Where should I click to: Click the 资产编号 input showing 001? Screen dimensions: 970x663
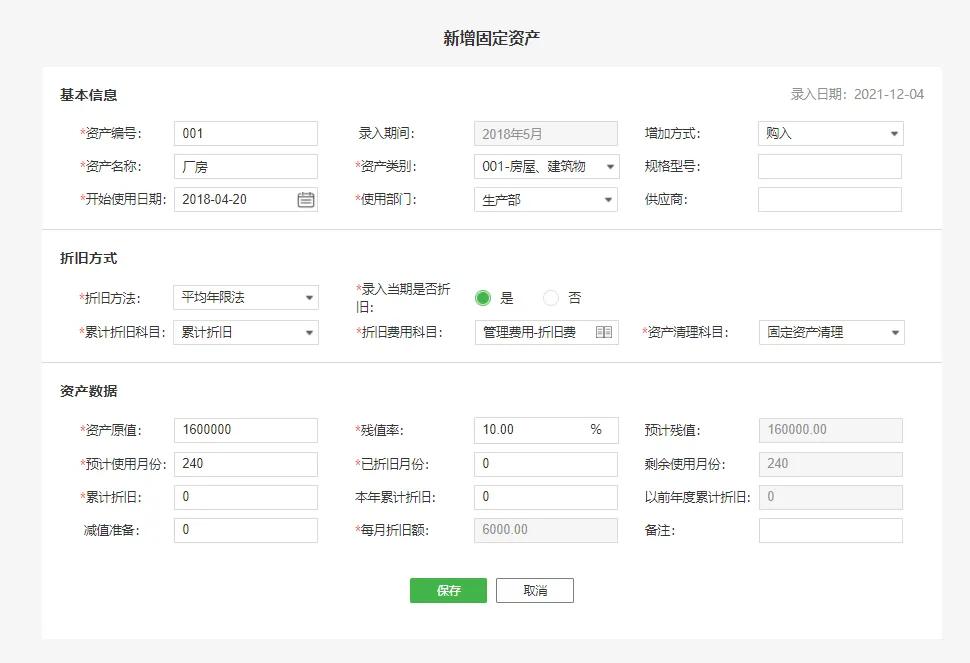[x=245, y=132]
